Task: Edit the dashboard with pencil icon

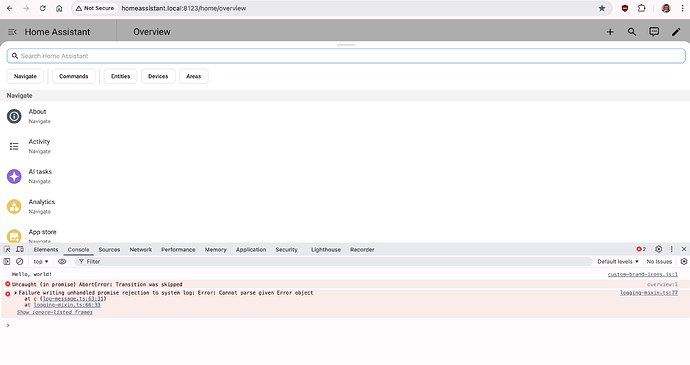Action: (676, 32)
